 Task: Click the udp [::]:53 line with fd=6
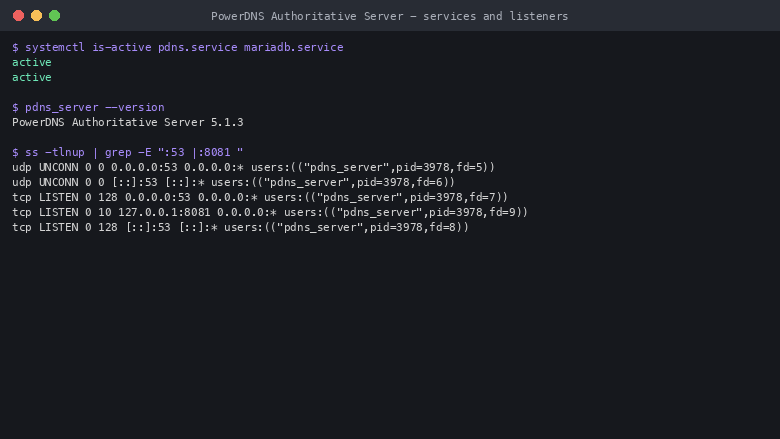click(234, 182)
